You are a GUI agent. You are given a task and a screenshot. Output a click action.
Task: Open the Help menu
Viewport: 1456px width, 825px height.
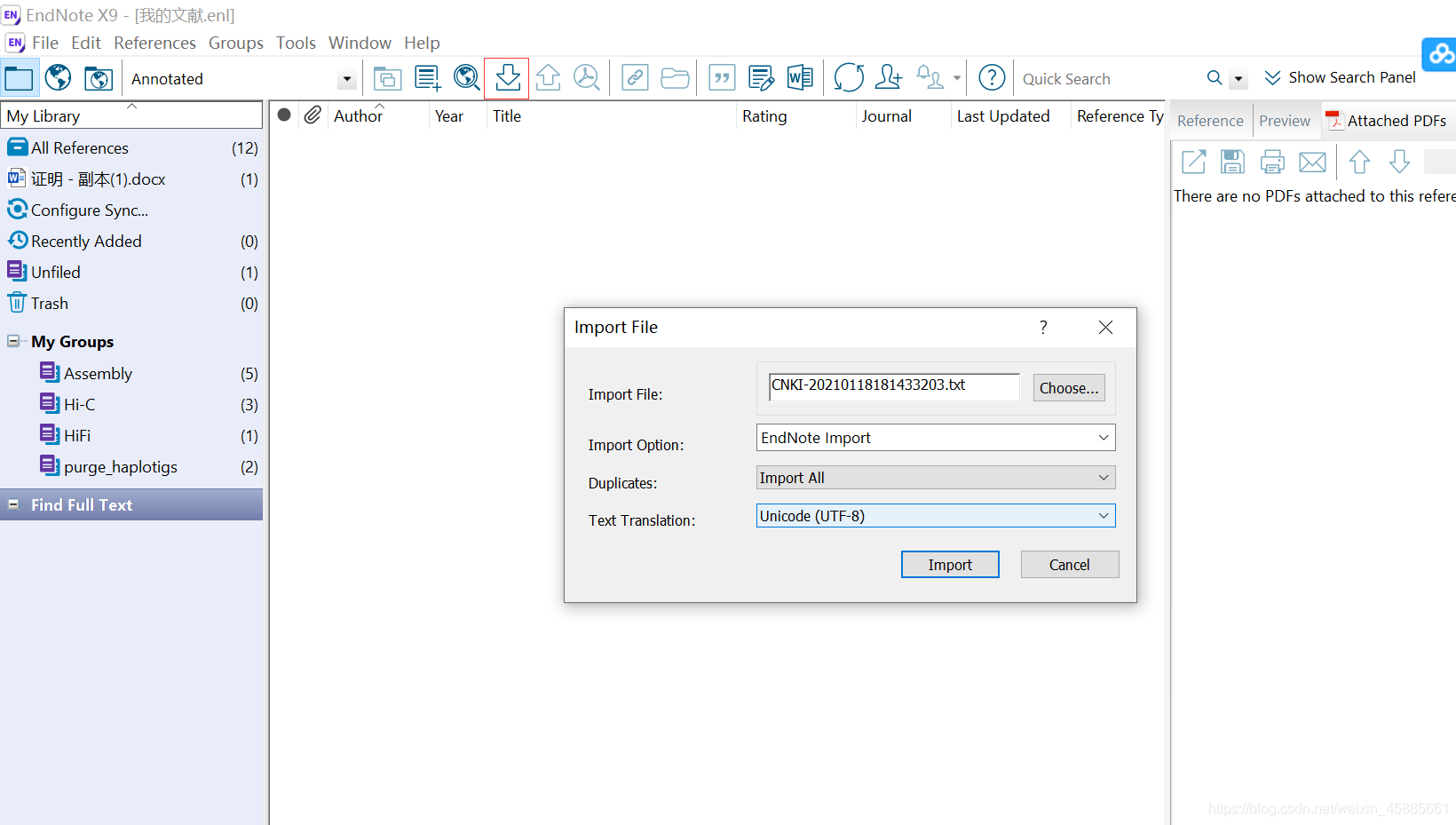click(422, 43)
